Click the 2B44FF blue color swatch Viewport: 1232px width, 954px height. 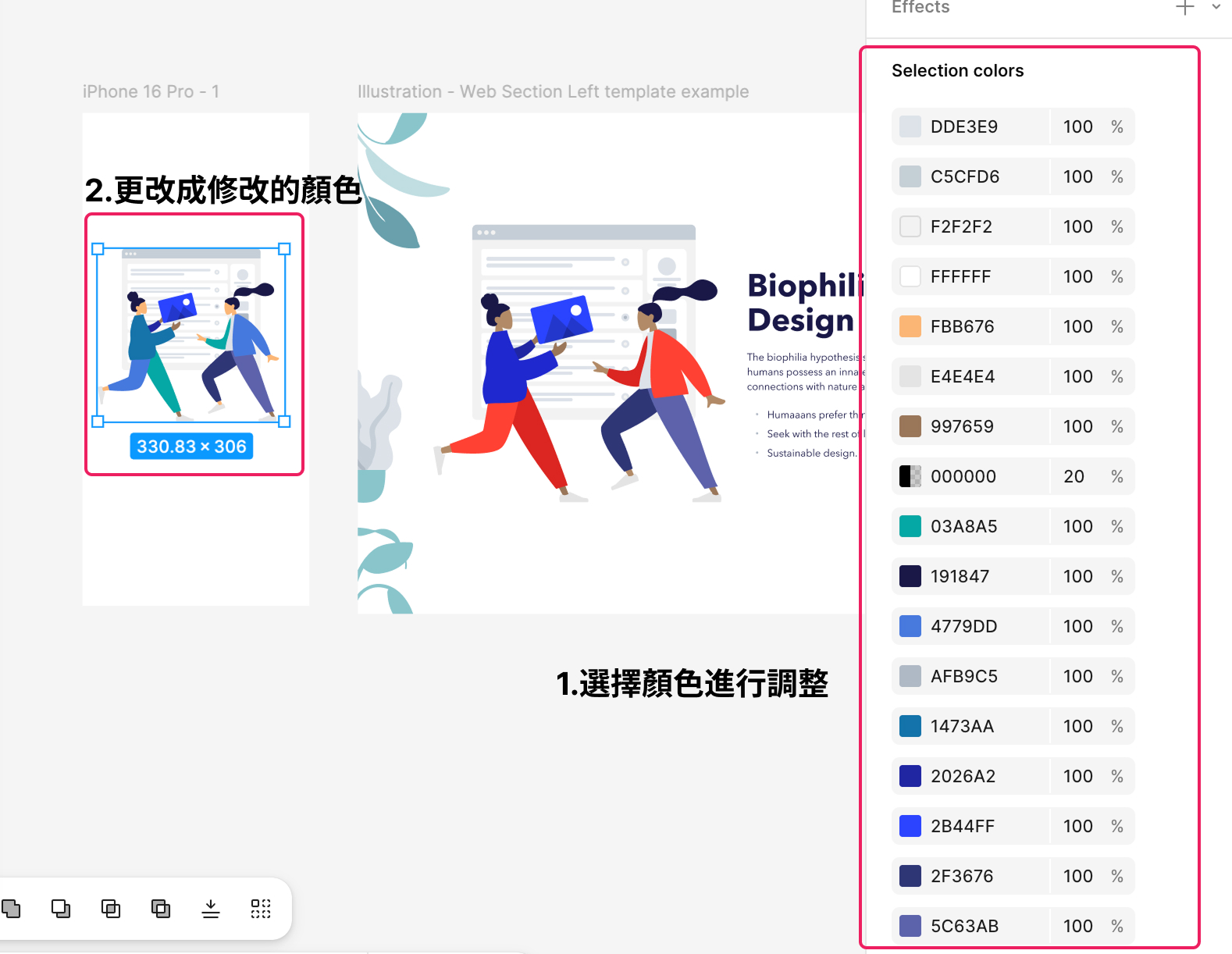click(x=910, y=826)
